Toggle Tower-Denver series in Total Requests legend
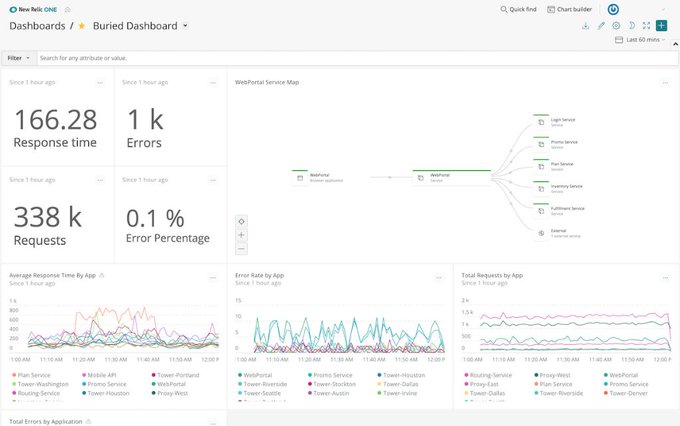Viewport: 680px width, 426px height. [x=626, y=393]
